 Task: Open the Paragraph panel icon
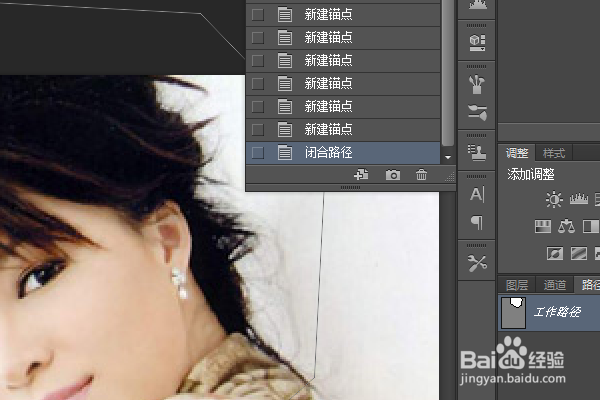coord(477,222)
